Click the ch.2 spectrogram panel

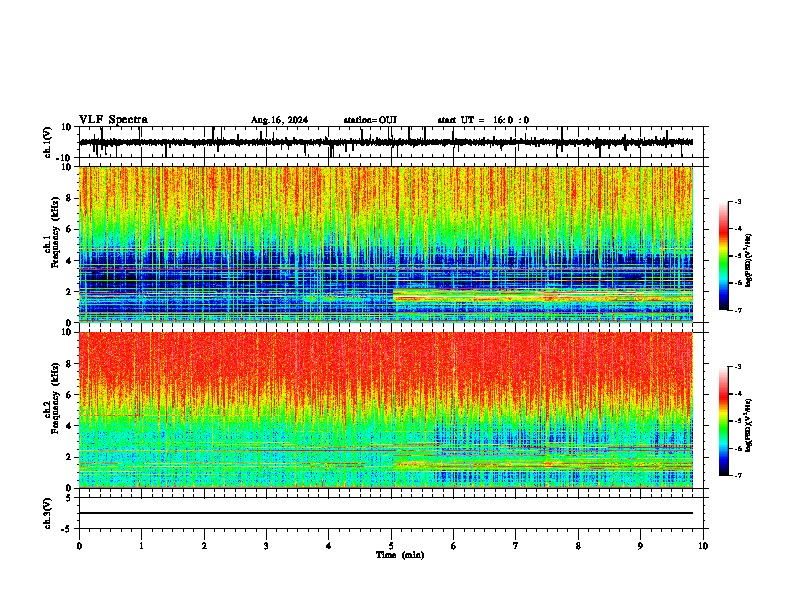386,410
